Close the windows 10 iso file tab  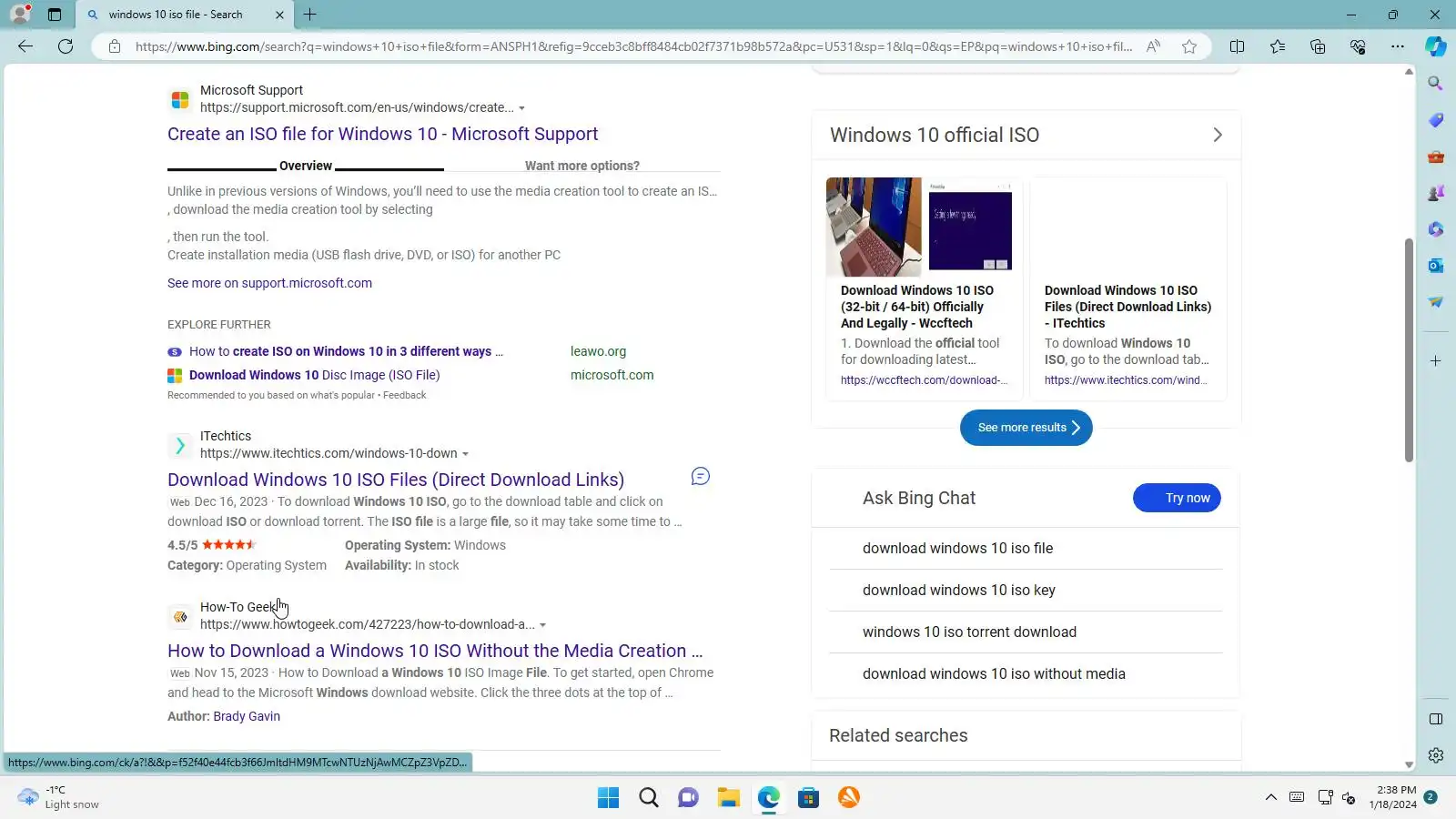(279, 15)
